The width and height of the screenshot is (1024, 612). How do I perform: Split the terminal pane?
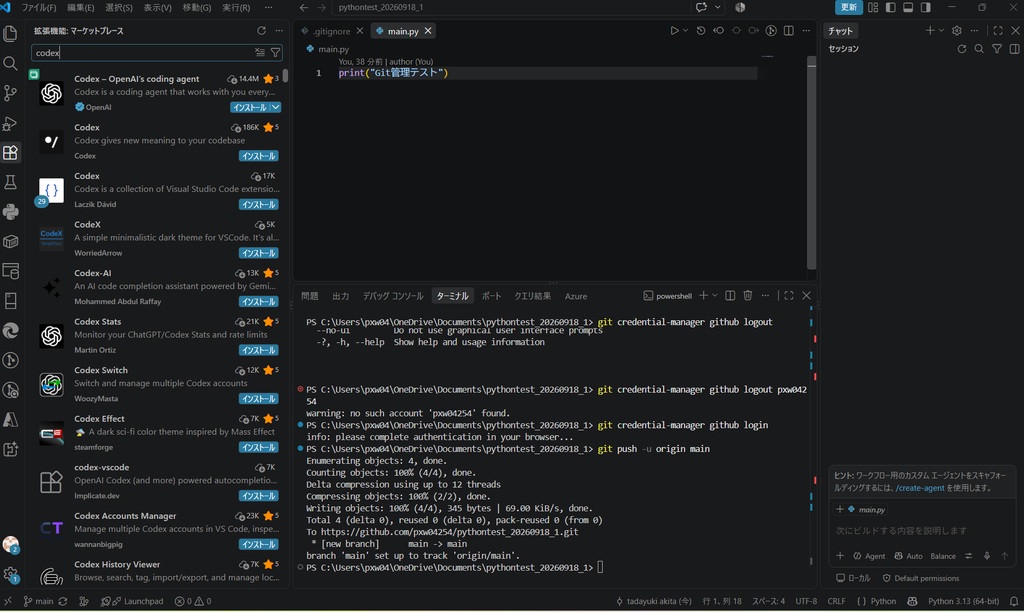click(730, 296)
